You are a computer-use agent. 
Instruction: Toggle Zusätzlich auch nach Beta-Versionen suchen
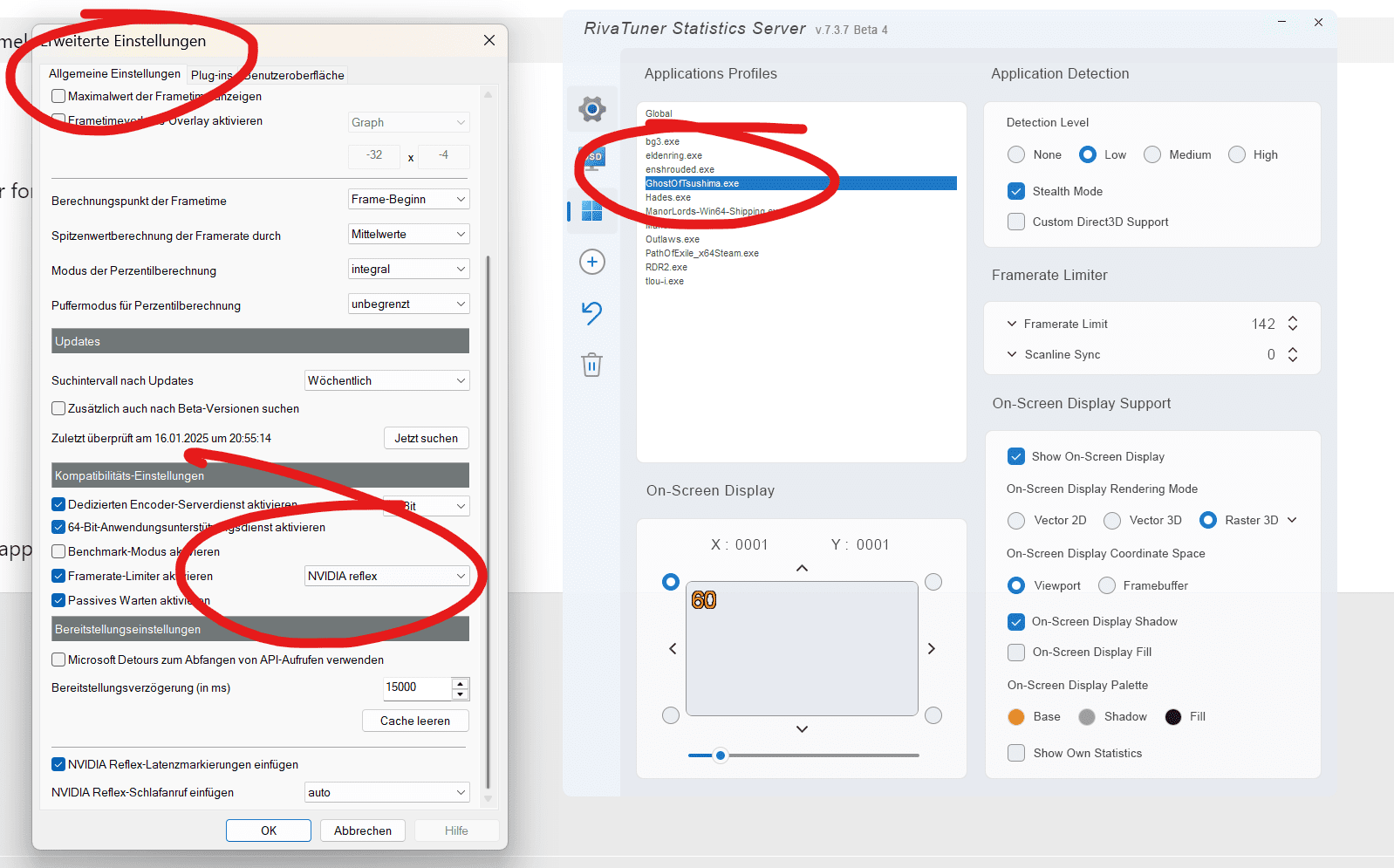coord(58,408)
